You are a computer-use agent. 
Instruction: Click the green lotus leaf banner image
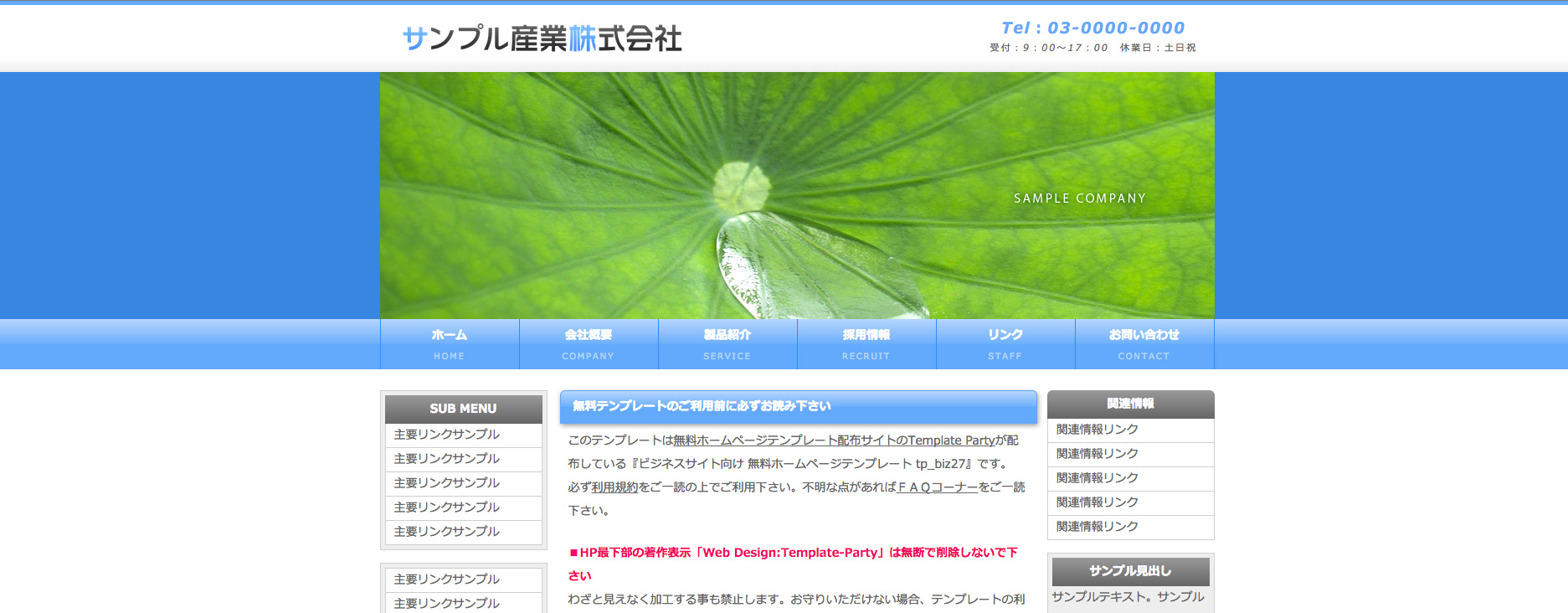point(797,195)
